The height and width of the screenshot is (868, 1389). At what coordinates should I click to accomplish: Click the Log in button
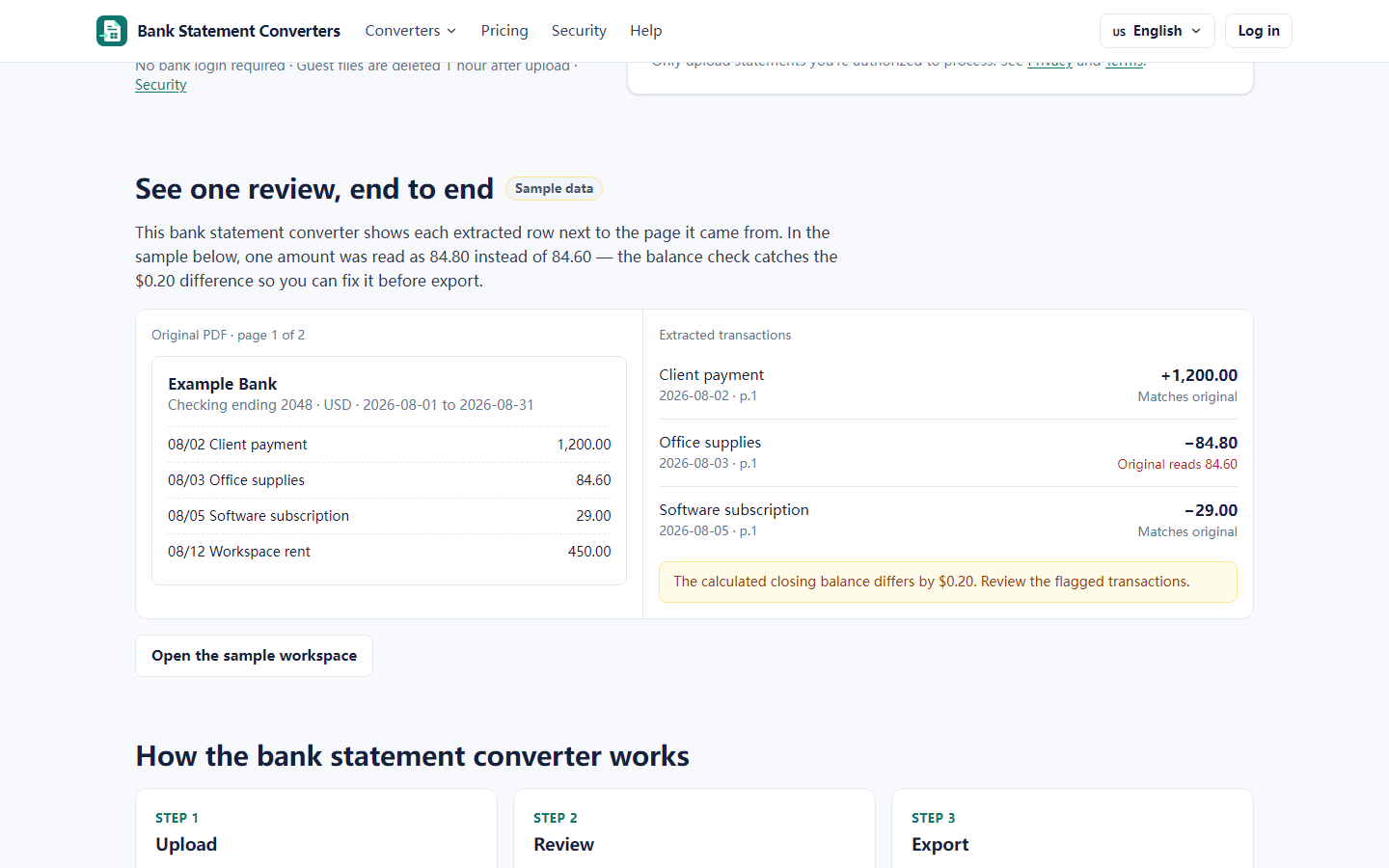tap(1259, 31)
